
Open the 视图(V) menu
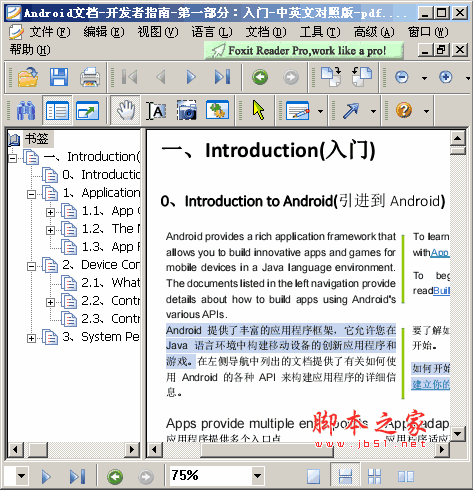[x=158, y=32]
